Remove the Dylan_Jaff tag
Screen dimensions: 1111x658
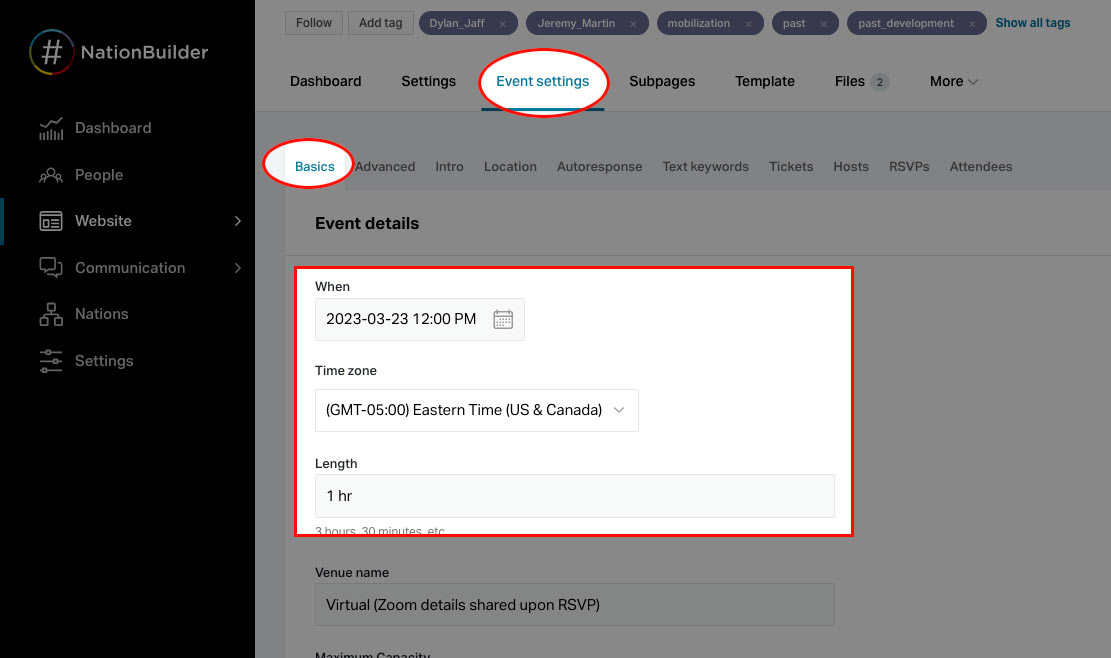click(504, 23)
